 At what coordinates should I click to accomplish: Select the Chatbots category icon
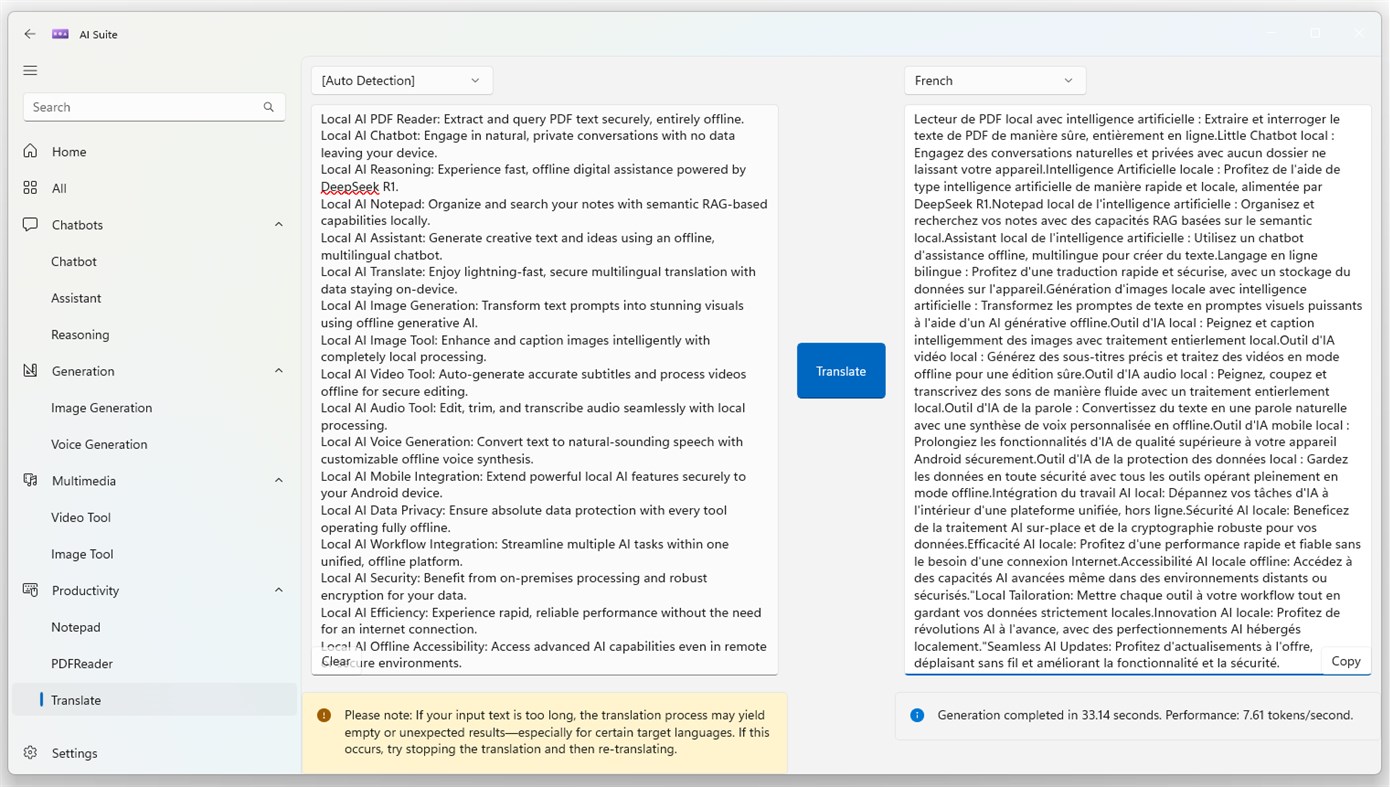[x=31, y=224]
